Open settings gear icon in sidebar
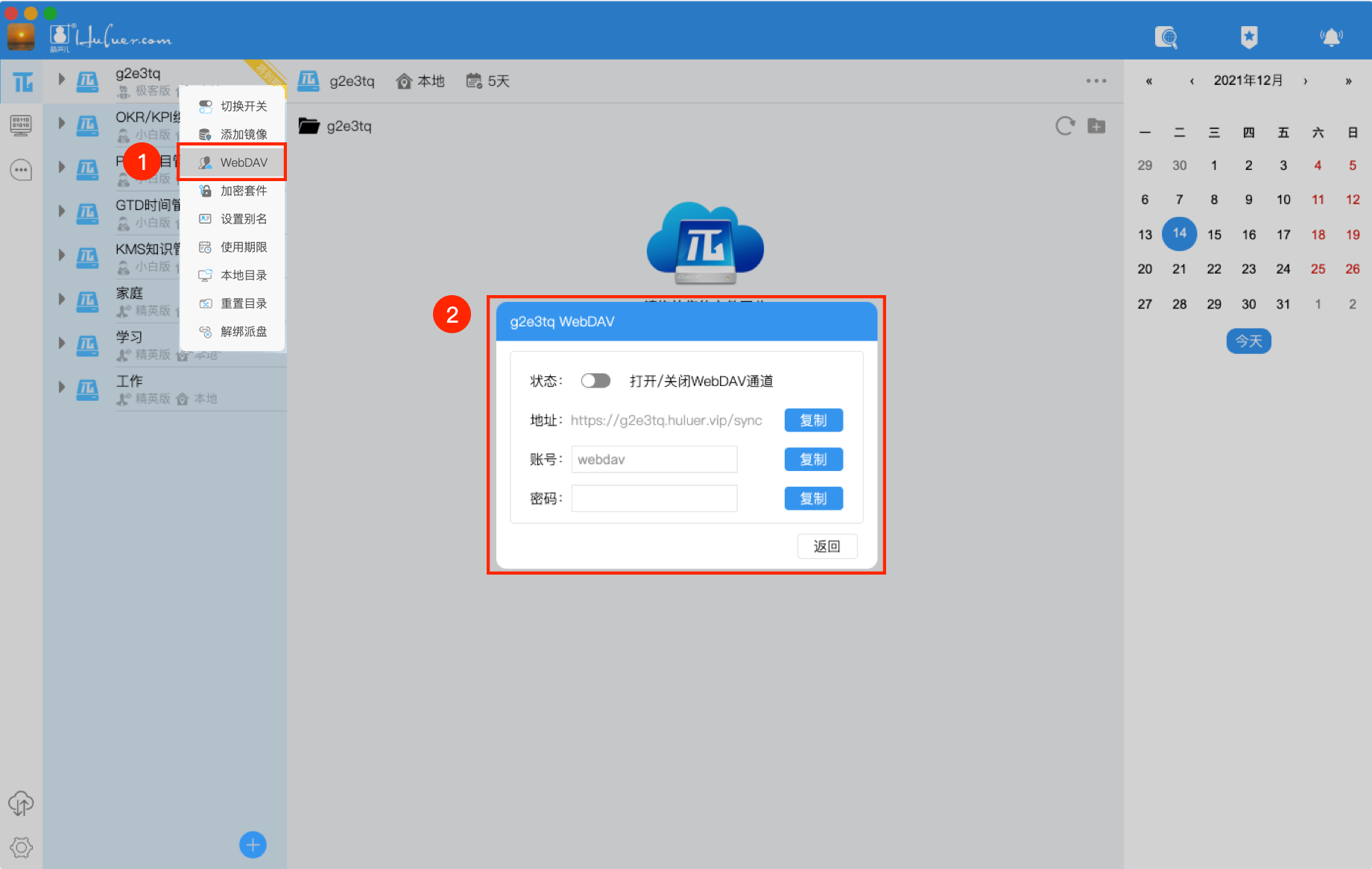Image resolution: width=1372 pixels, height=869 pixels. pos(21,847)
